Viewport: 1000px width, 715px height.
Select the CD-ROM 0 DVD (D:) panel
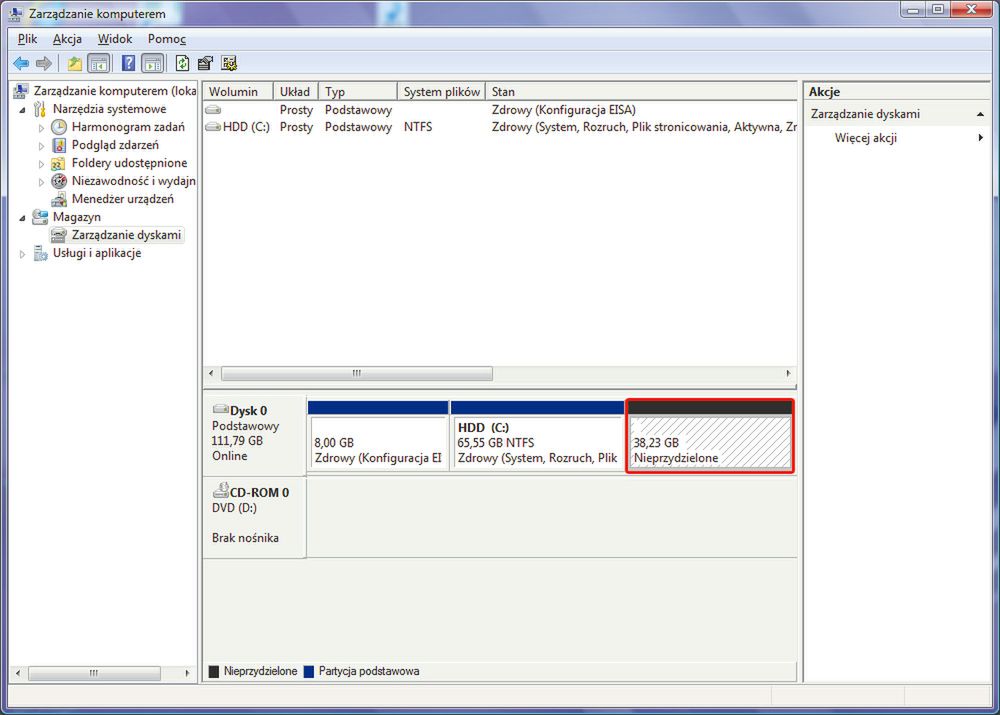tap(254, 517)
